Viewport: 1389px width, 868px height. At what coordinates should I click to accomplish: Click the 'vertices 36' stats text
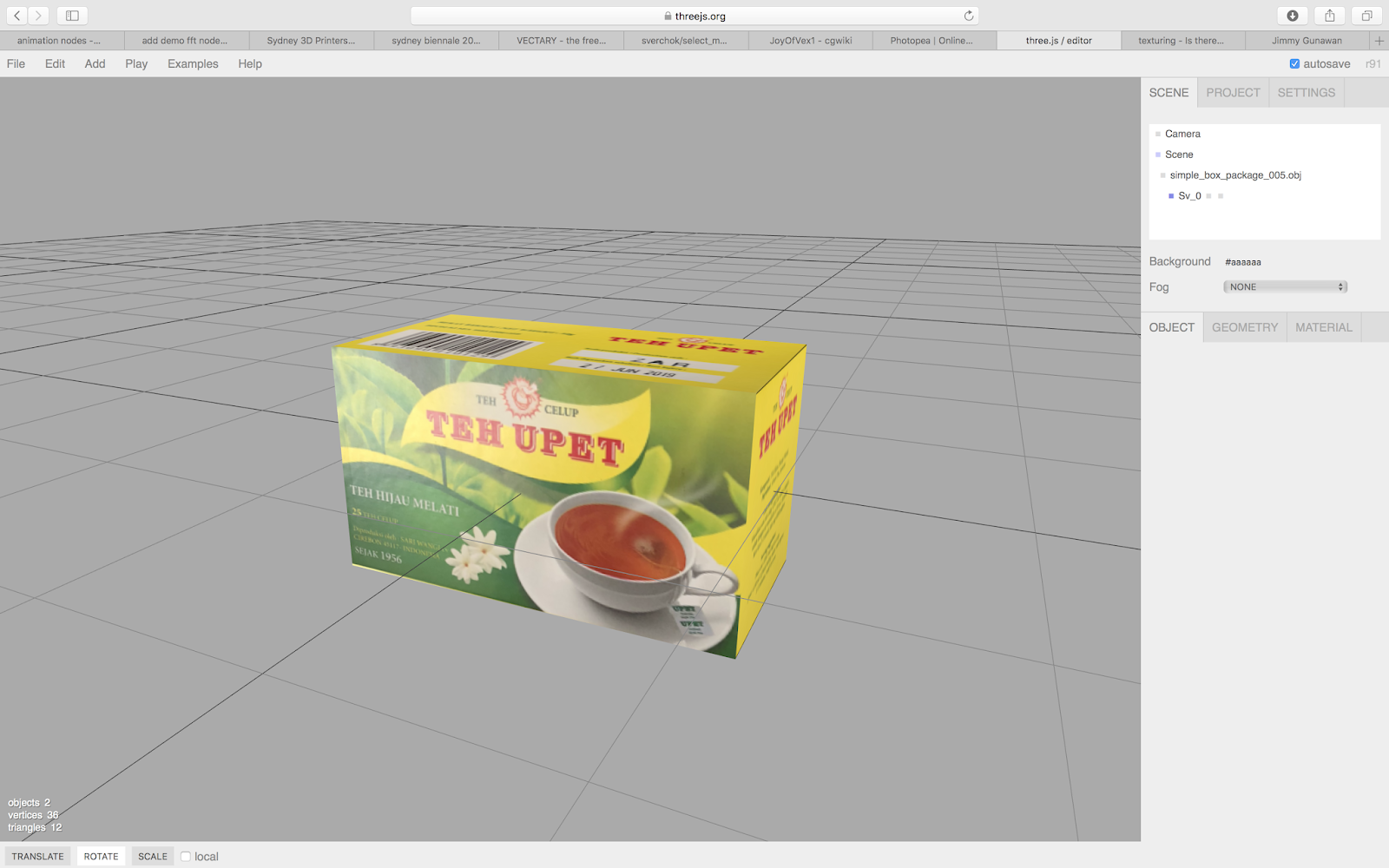click(x=33, y=815)
